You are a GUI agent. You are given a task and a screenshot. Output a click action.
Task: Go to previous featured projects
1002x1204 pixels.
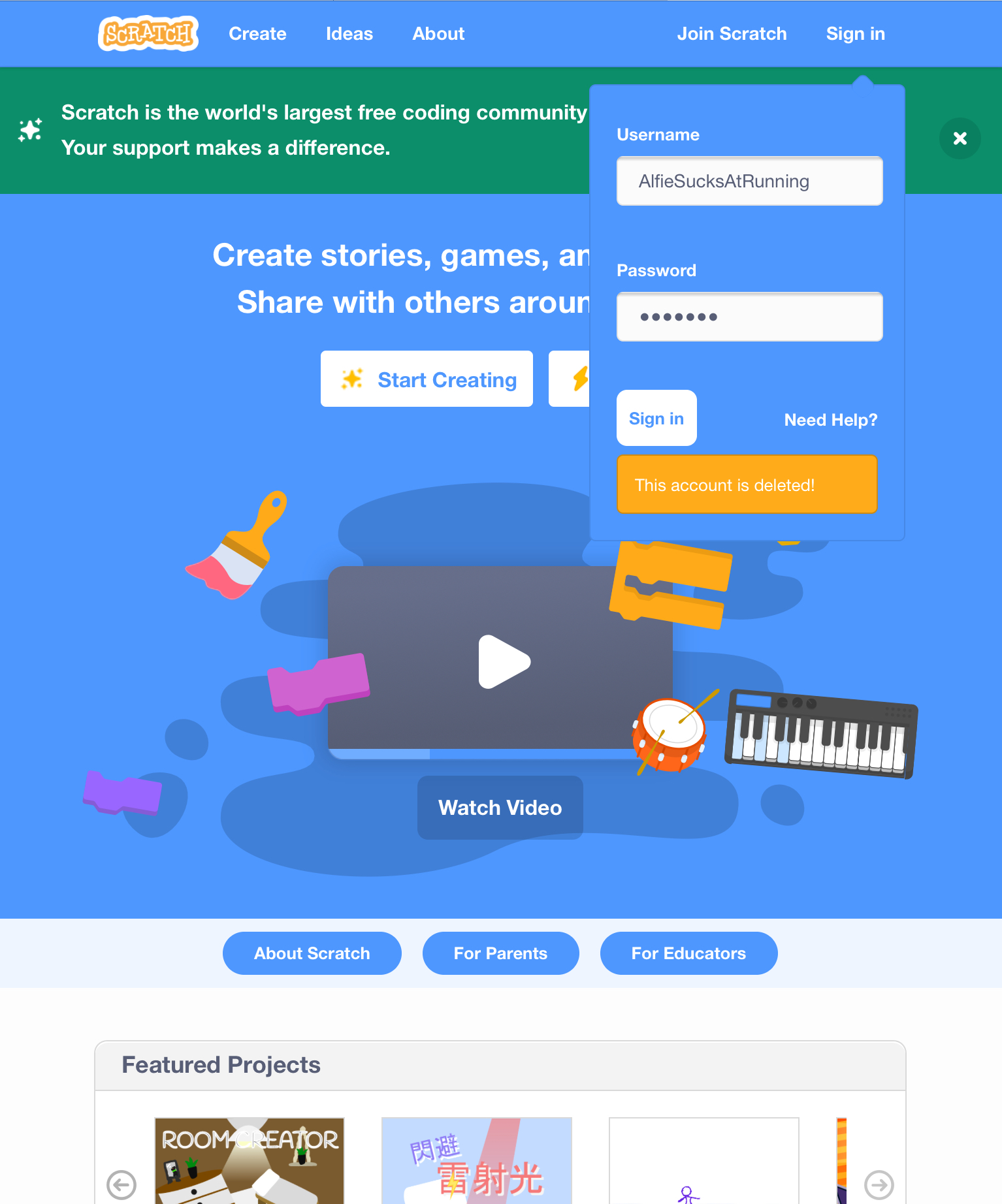tap(121, 1184)
